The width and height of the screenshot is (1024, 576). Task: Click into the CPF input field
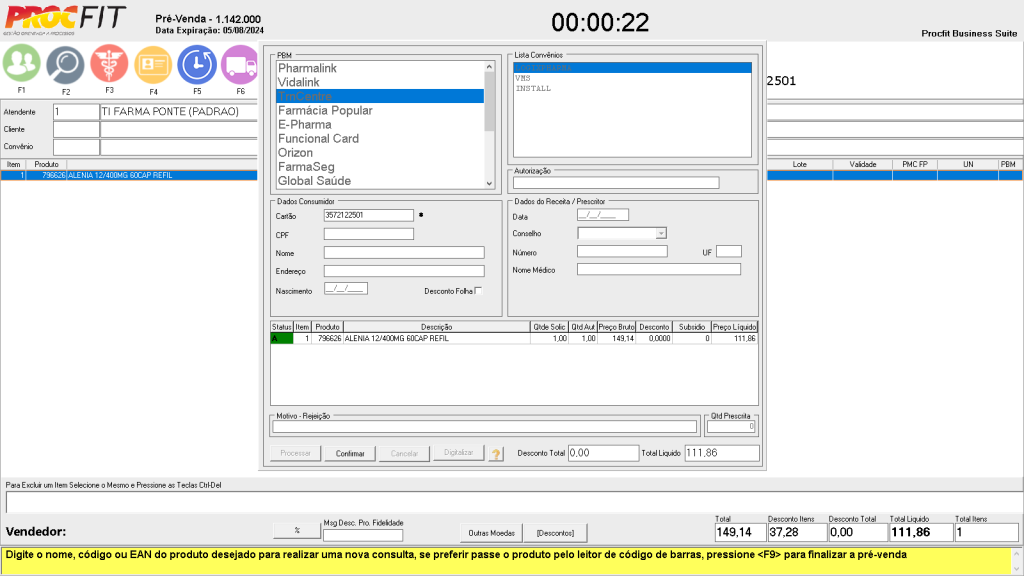[x=368, y=234]
